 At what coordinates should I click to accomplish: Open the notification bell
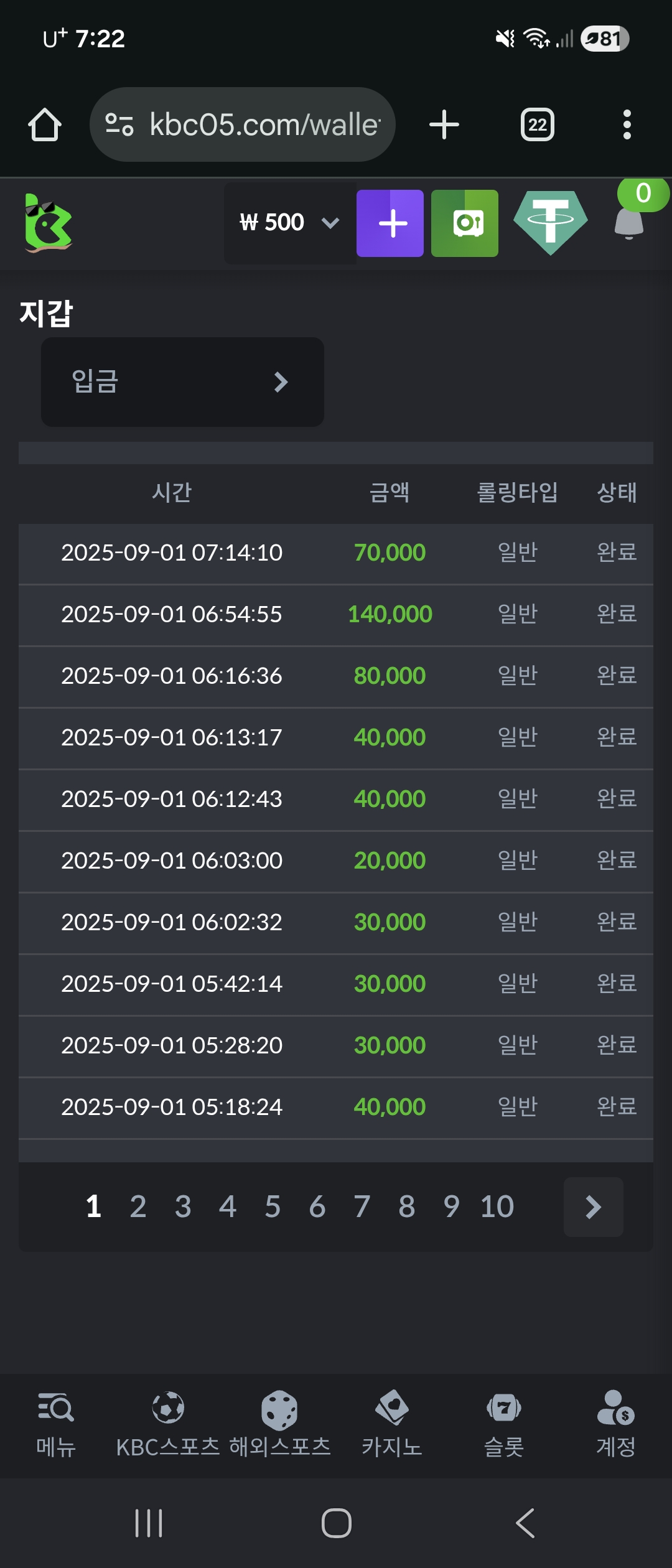click(629, 222)
